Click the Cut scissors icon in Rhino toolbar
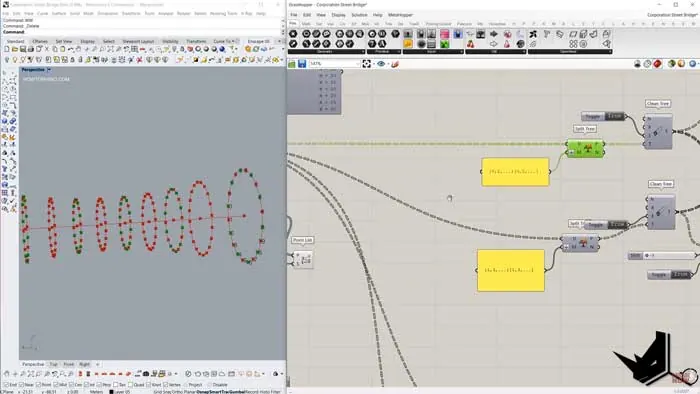This screenshot has width=700, height=394. click(46, 49)
